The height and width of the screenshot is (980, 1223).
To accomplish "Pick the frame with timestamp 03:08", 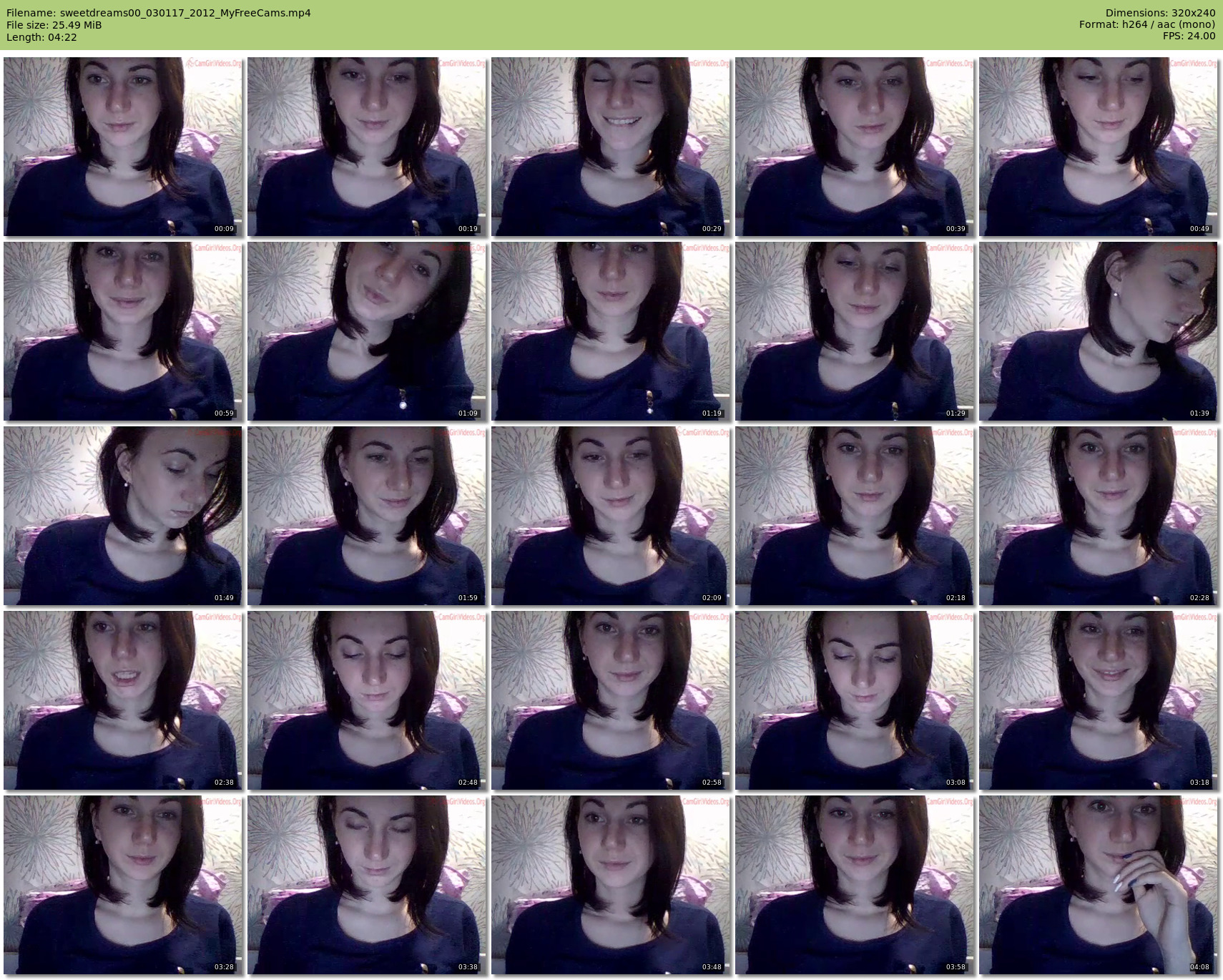I will (855, 700).
